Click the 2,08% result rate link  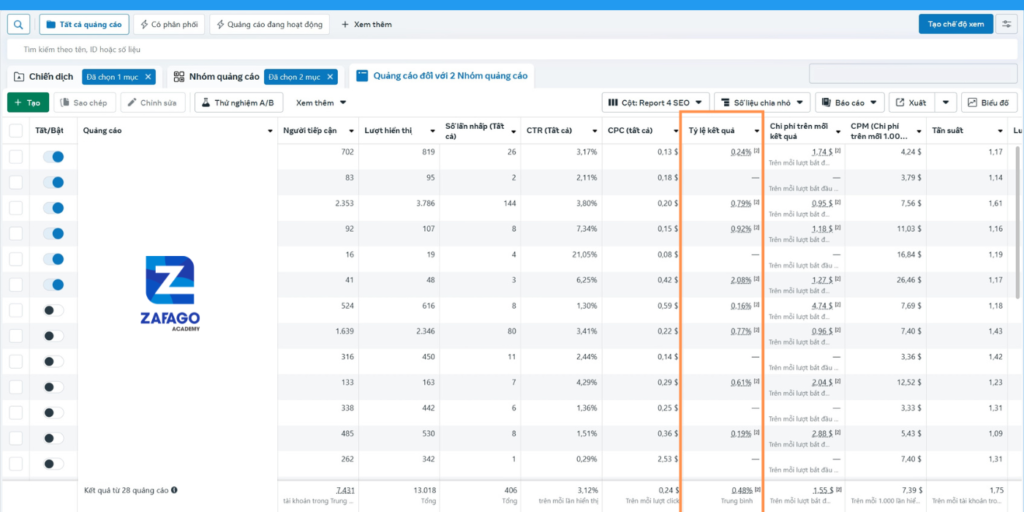point(741,280)
